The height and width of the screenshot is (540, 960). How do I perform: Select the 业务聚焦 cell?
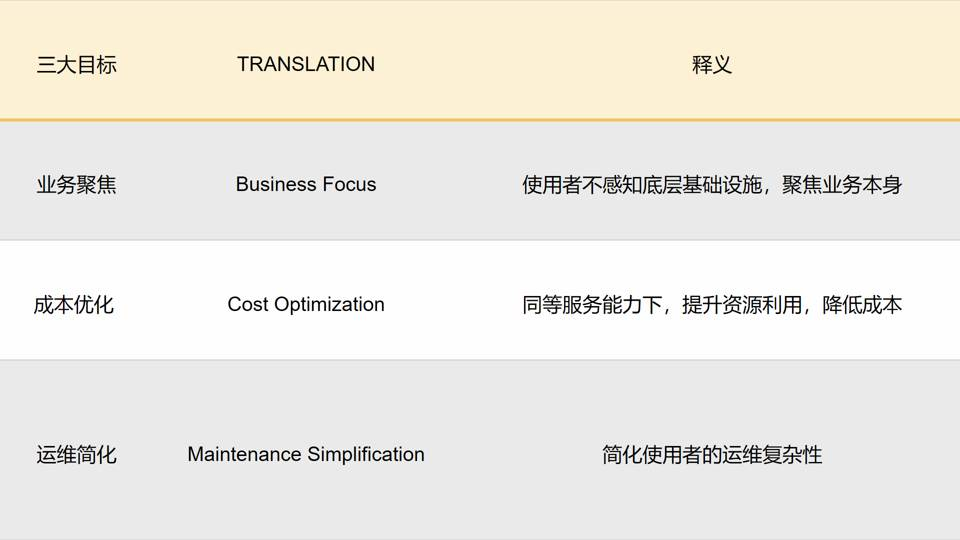coord(76,185)
